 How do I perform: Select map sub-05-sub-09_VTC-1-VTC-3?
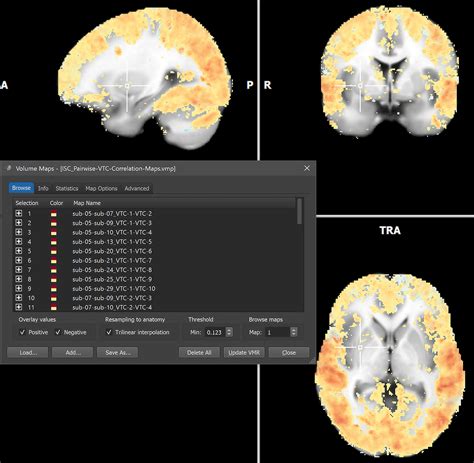112,223
